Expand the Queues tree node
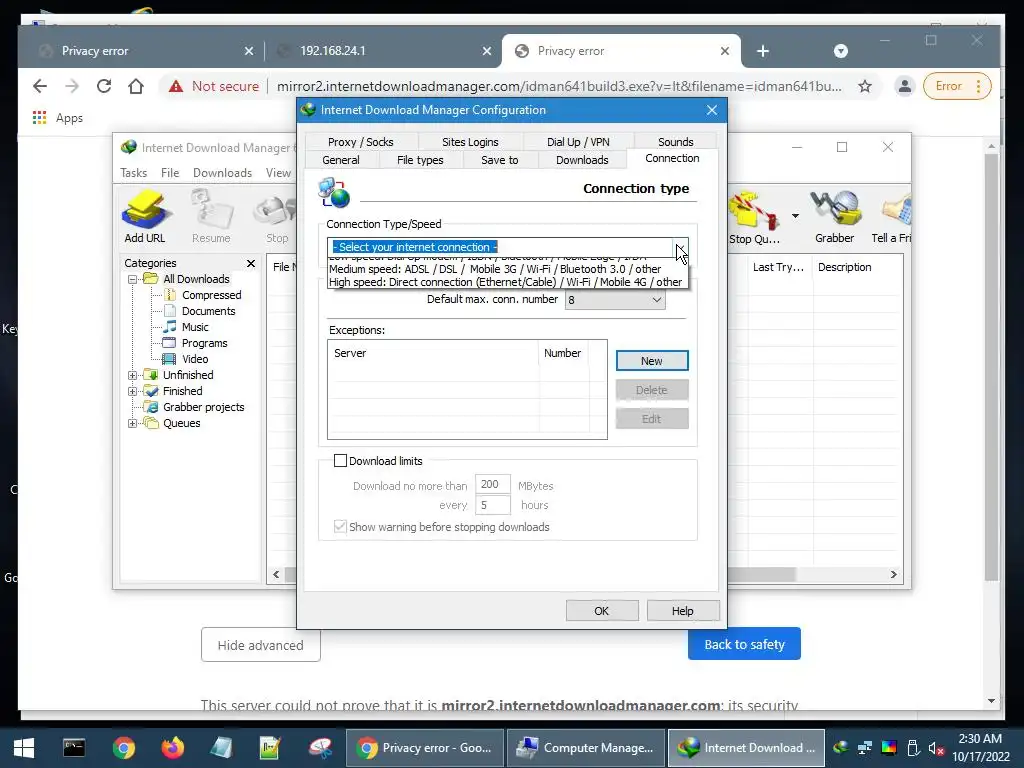Image resolution: width=1024 pixels, height=768 pixels. click(133, 423)
